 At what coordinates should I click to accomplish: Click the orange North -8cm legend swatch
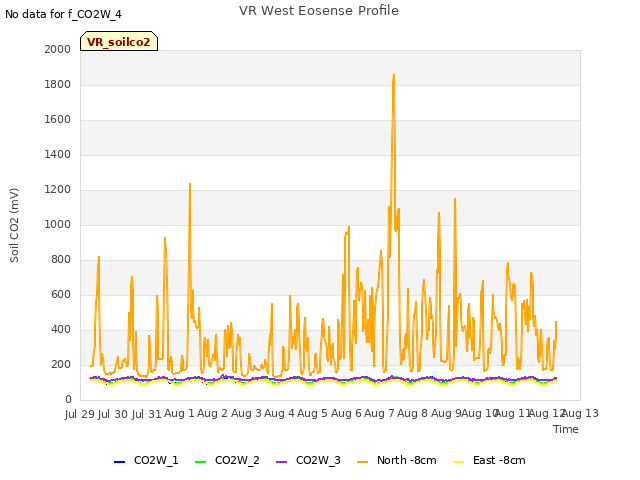point(362,462)
